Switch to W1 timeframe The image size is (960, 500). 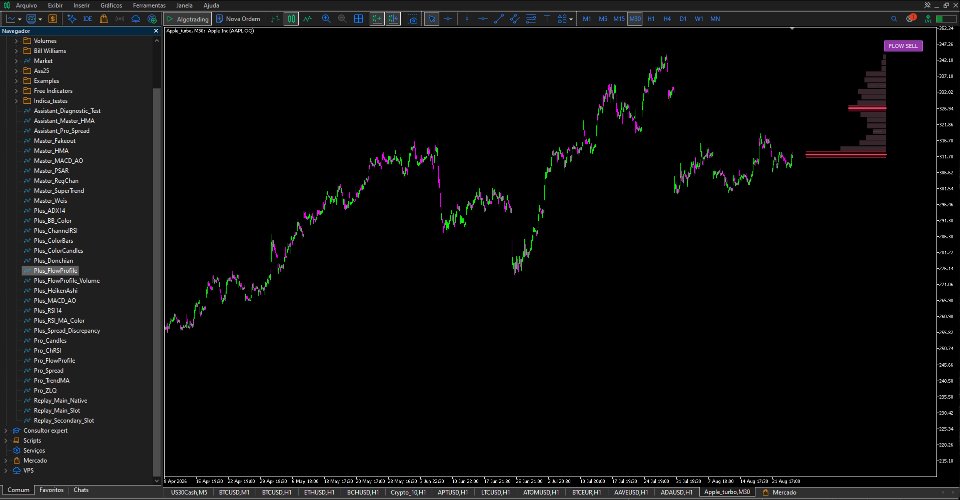pyautogui.click(x=699, y=19)
